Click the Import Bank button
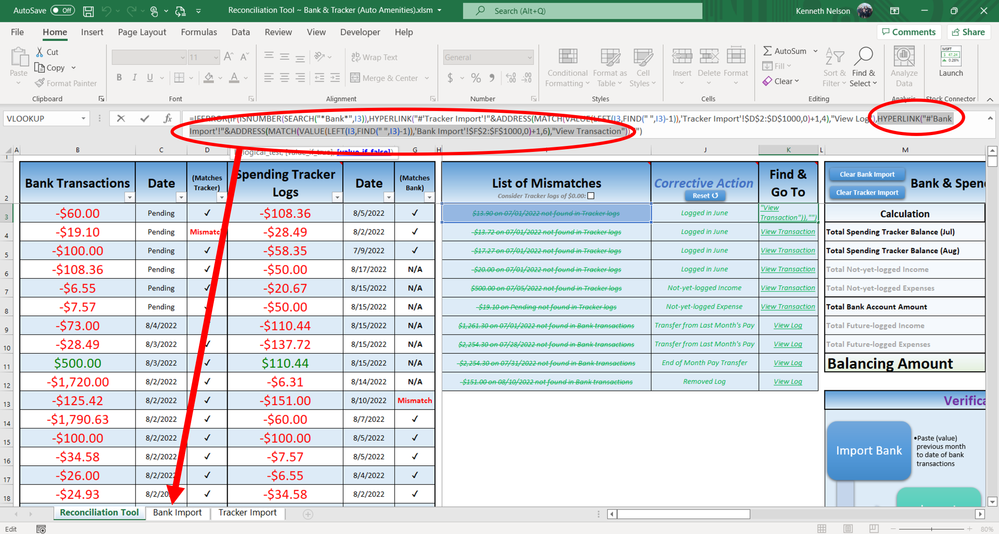This screenshot has height=534, width=999. tap(869, 451)
